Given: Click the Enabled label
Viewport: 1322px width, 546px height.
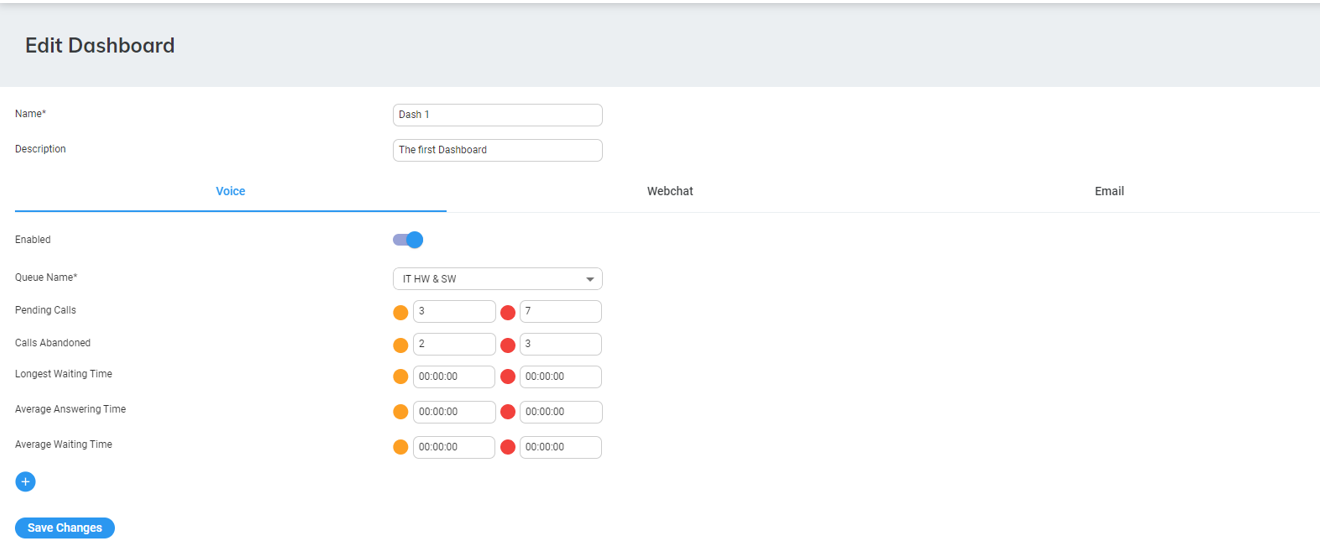Looking at the screenshot, I should pyautogui.click(x=33, y=240).
